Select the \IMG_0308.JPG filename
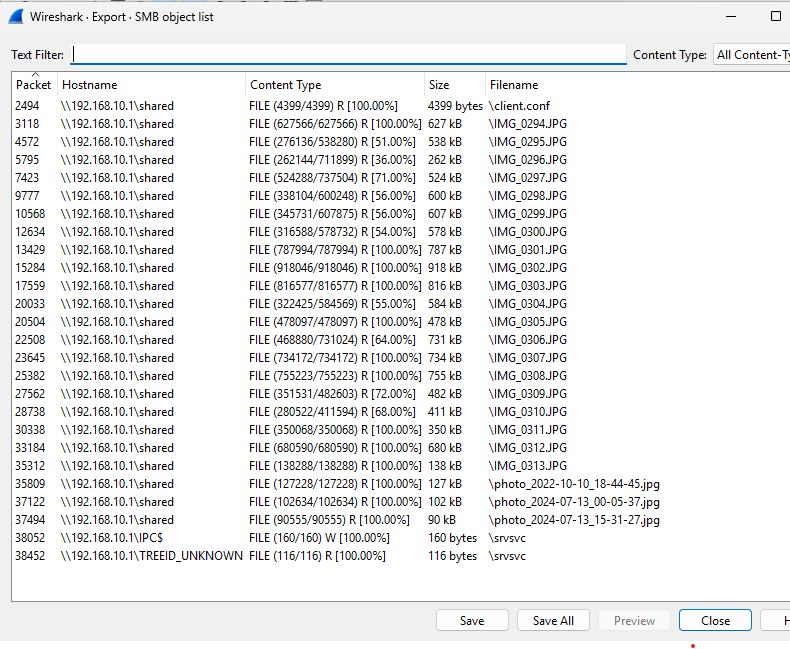The width and height of the screenshot is (790, 649). tap(528, 376)
